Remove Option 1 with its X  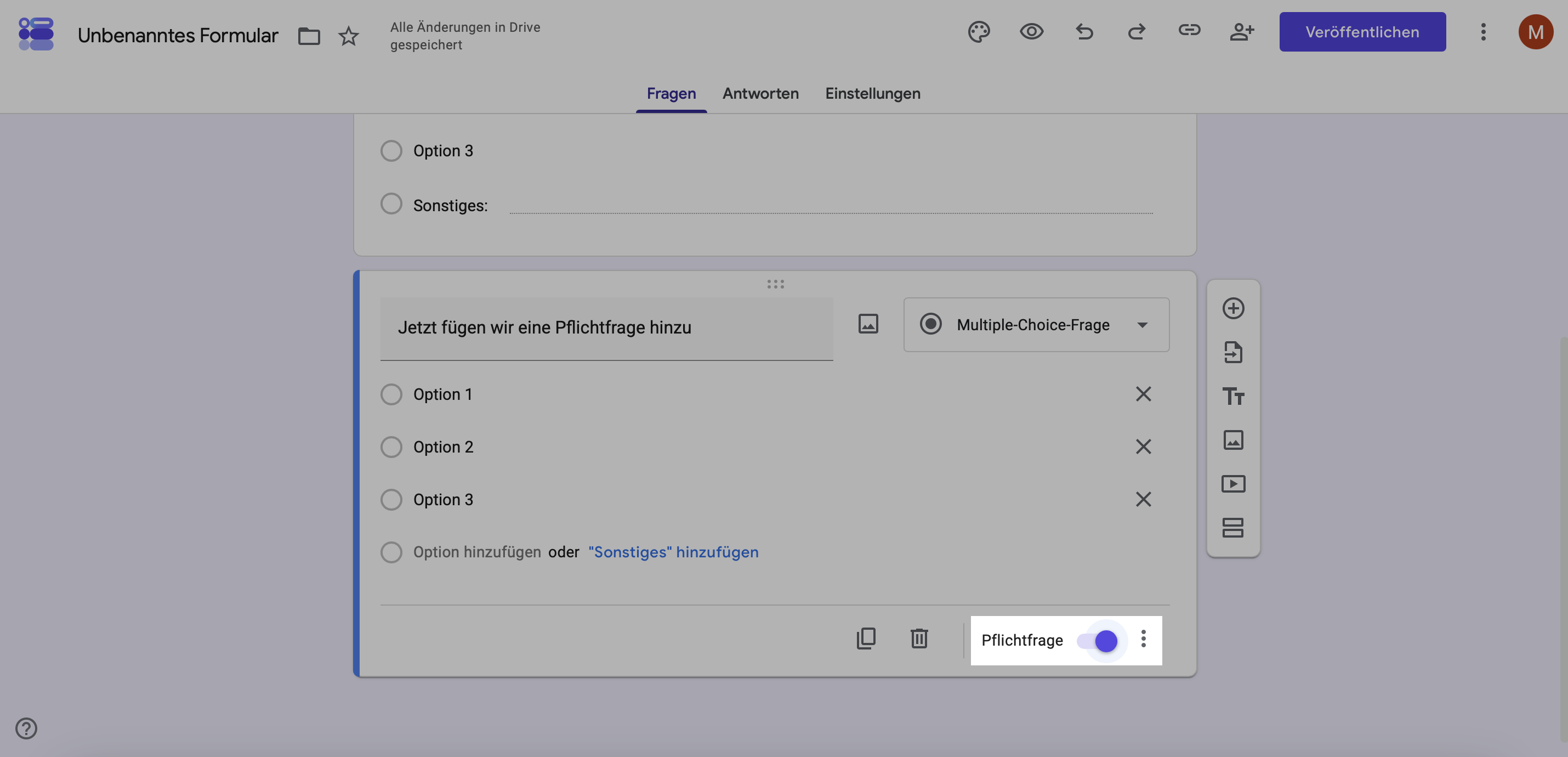[x=1143, y=394]
